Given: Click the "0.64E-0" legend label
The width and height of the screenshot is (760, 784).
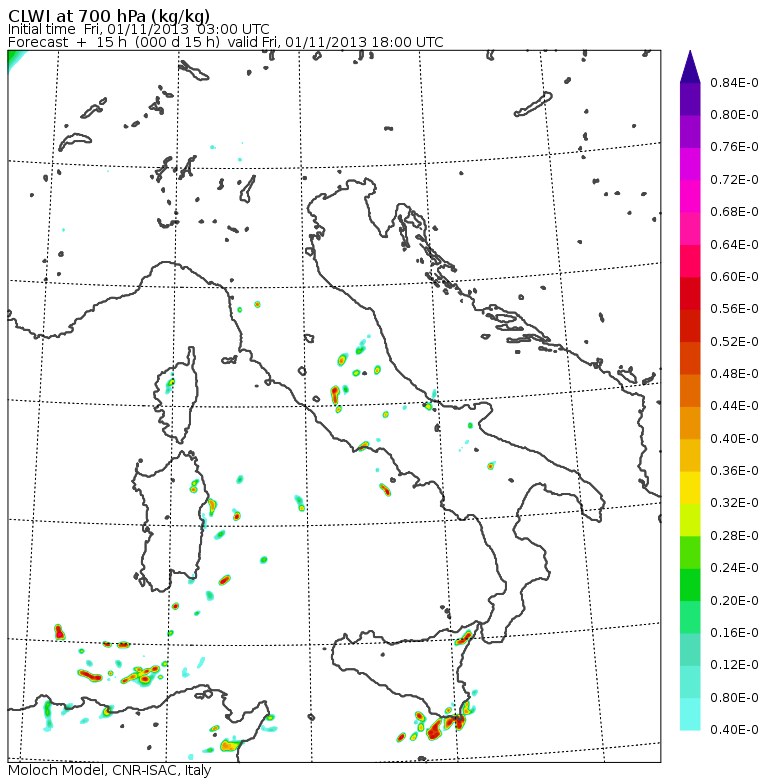Looking at the screenshot, I should click(734, 244).
